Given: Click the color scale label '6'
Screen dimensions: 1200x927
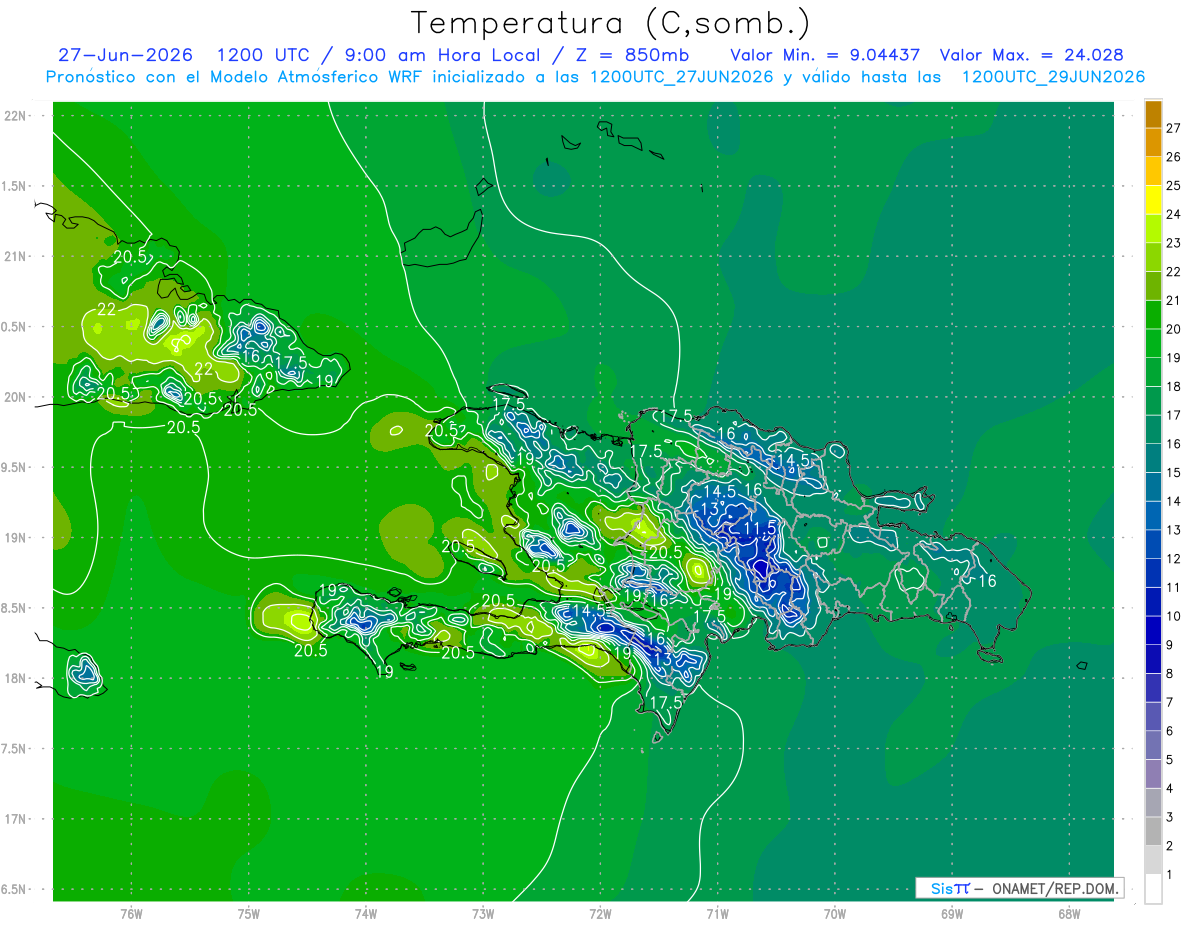Looking at the screenshot, I should (x=1170, y=731).
